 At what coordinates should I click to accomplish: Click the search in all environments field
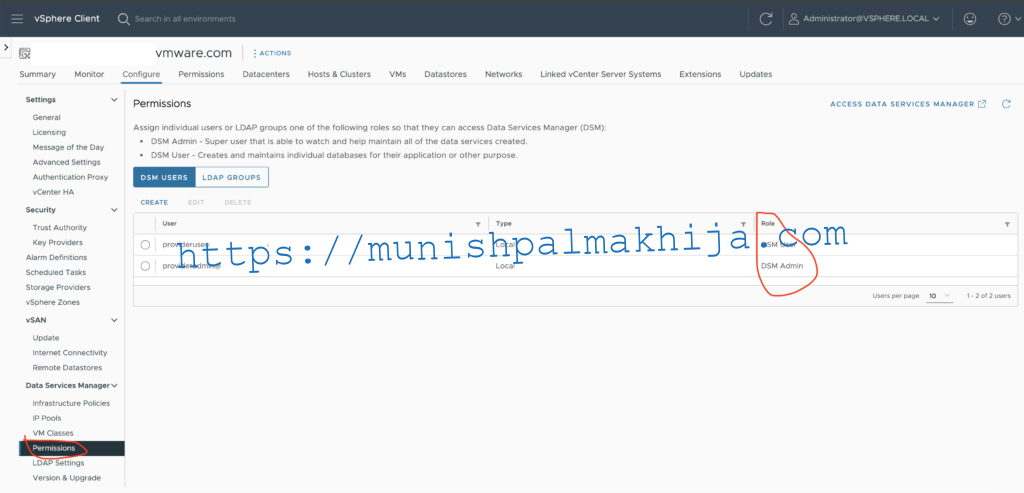coord(185,19)
